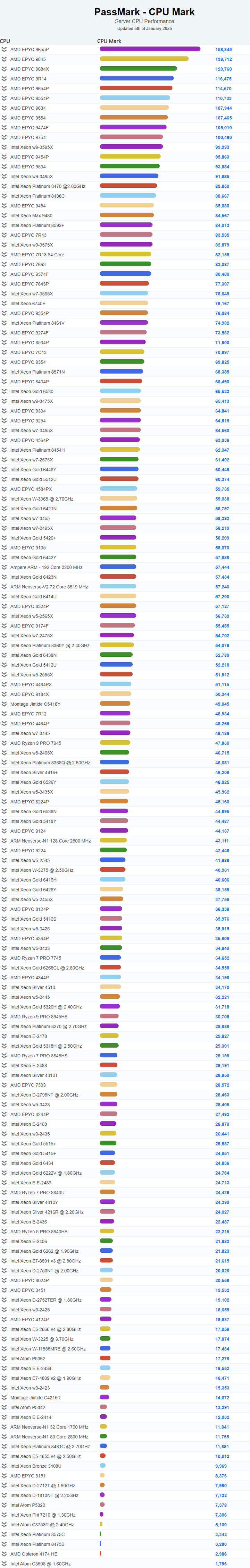Viewport: 250px width, 1568px height.
Task: Open the AMD EPYC 9R14 link
Action: 28,78
